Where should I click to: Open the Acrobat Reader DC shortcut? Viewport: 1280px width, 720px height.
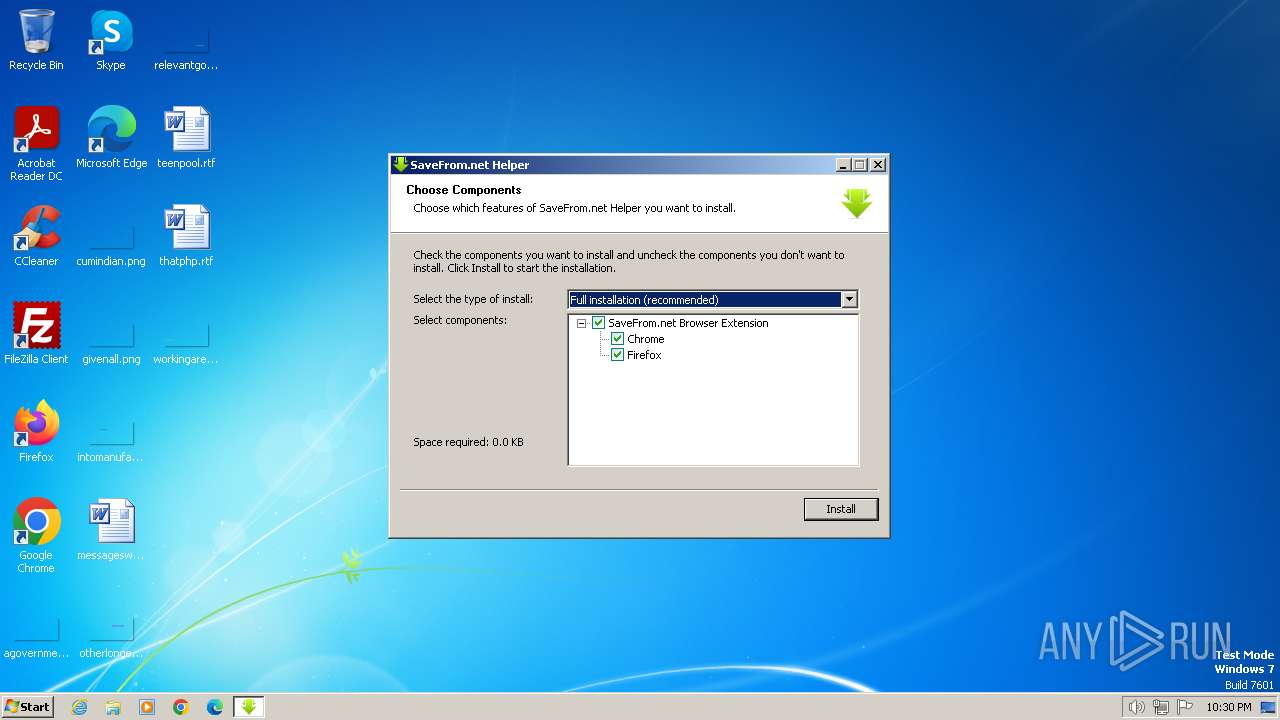36,144
